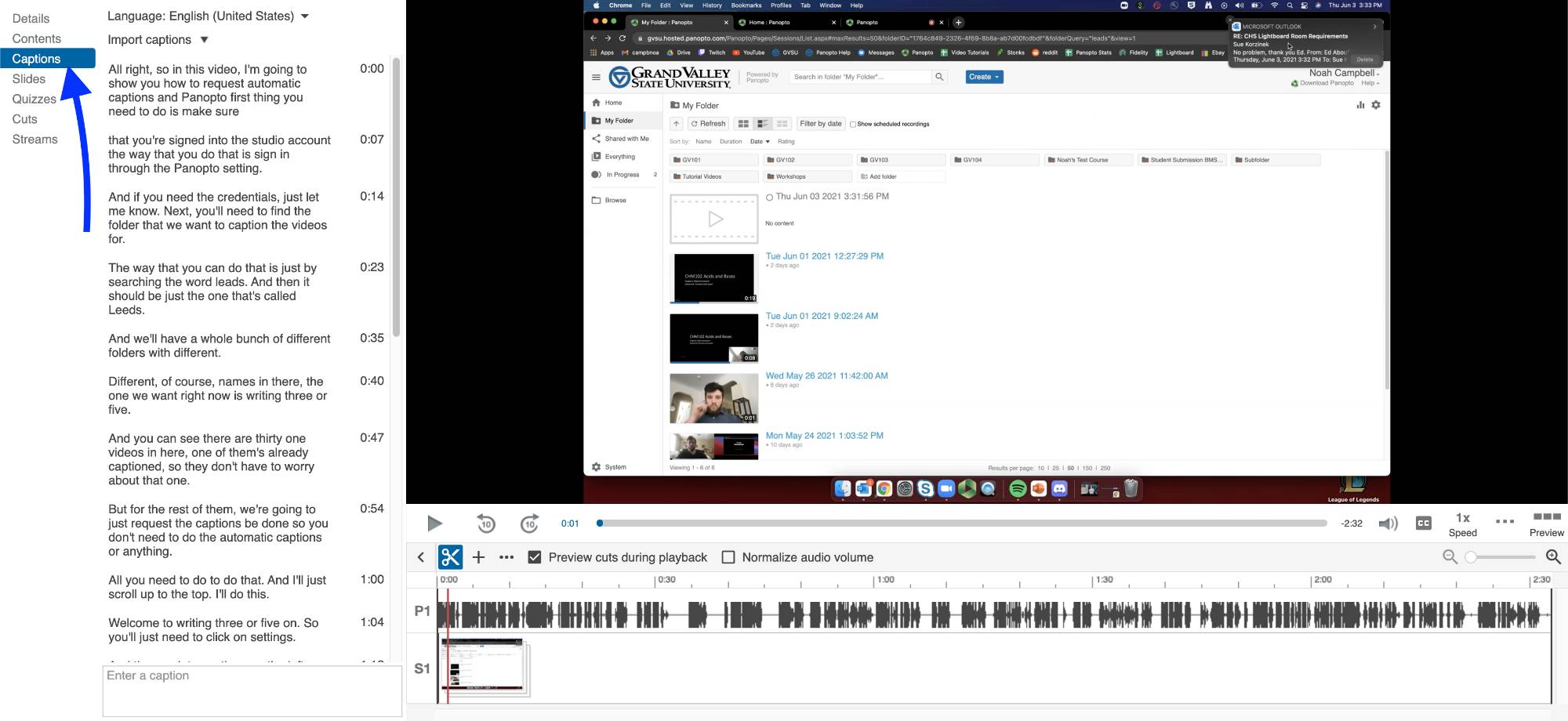Play the video
The width and height of the screenshot is (1568, 721).
pos(434,524)
